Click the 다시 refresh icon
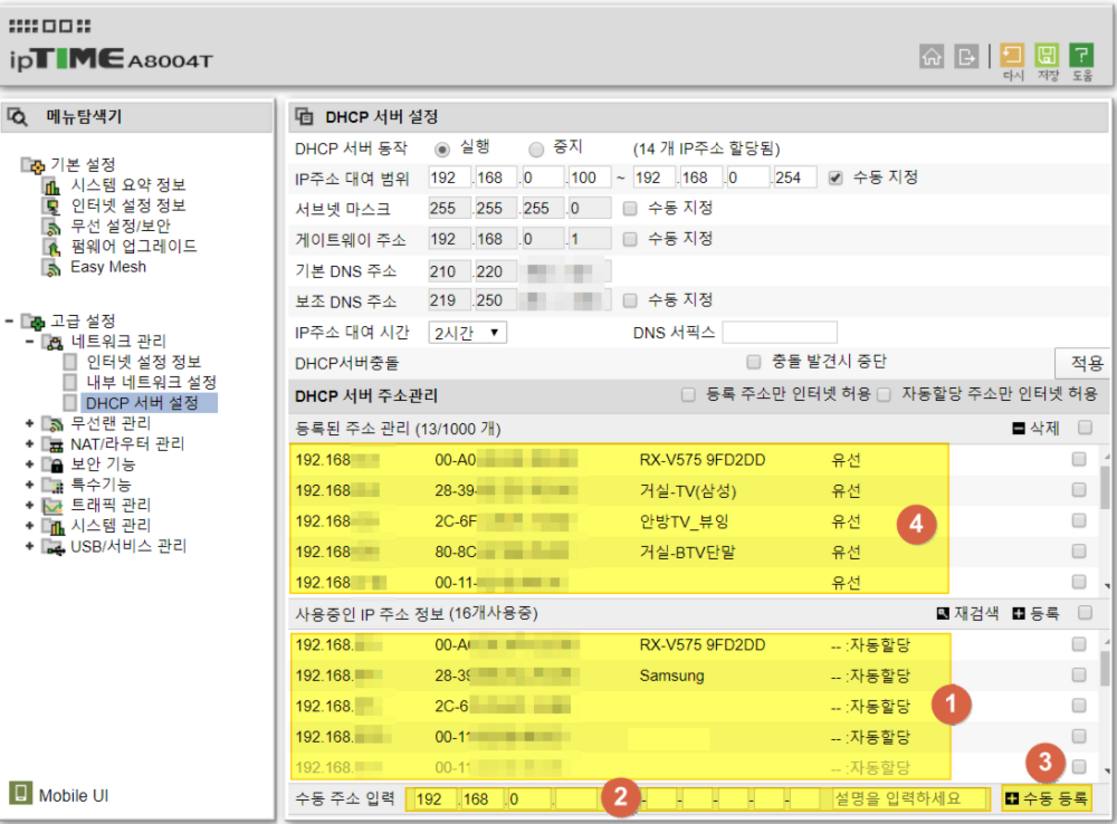 coord(1013,56)
